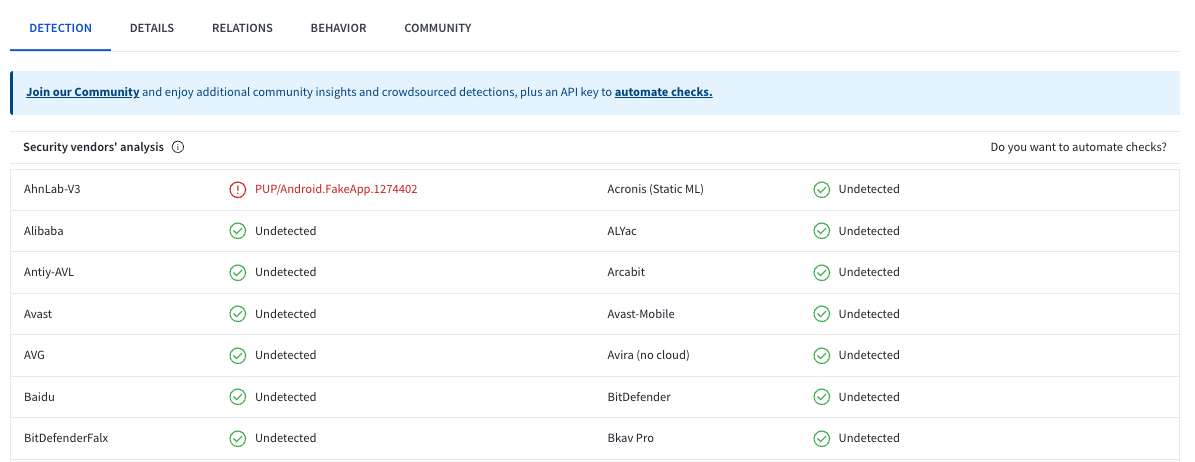Click the green check icon for Avast-Mobile
The image size is (1195, 462).
pos(822,314)
